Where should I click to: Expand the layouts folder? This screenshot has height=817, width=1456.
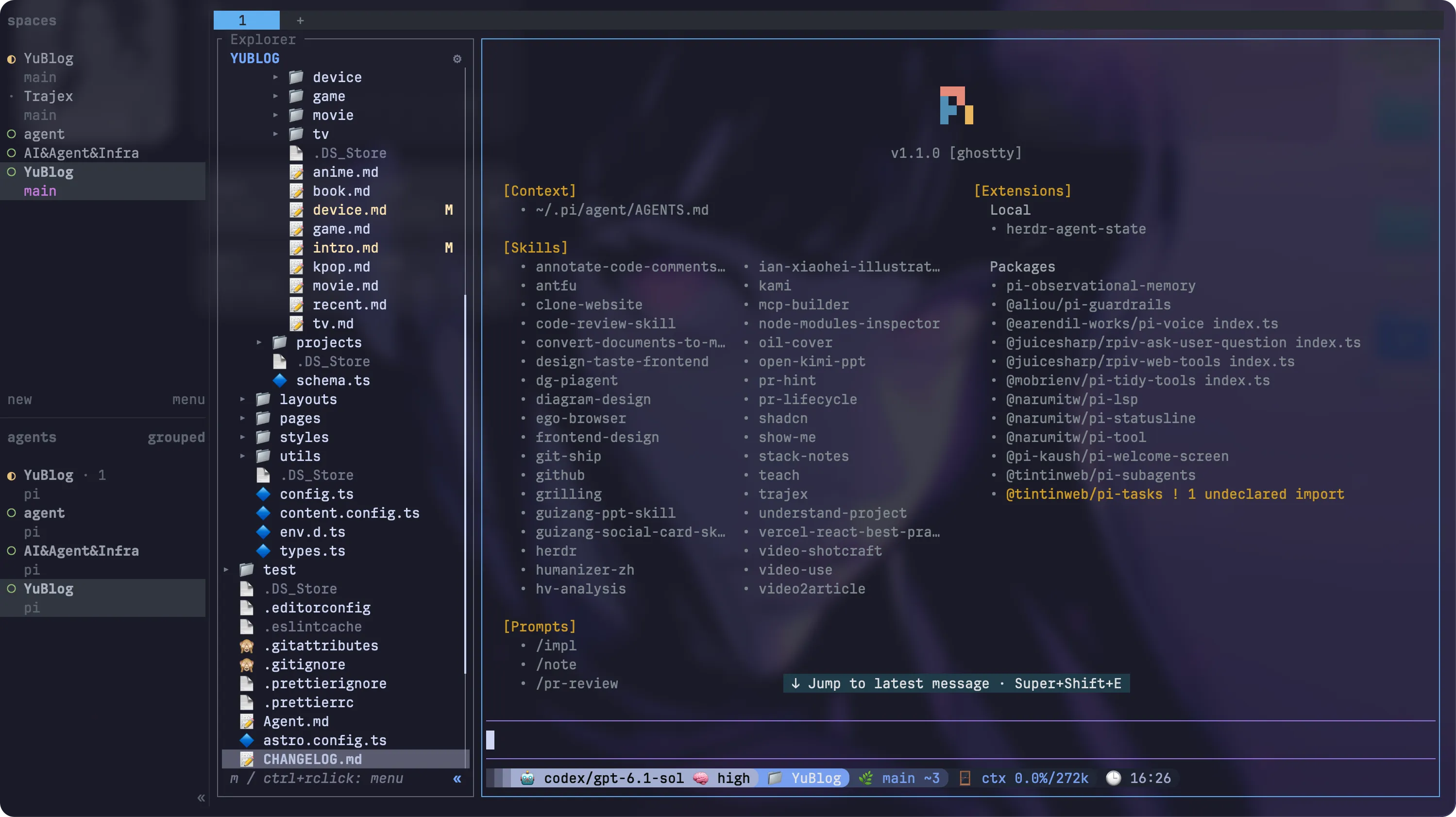pyautogui.click(x=242, y=399)
